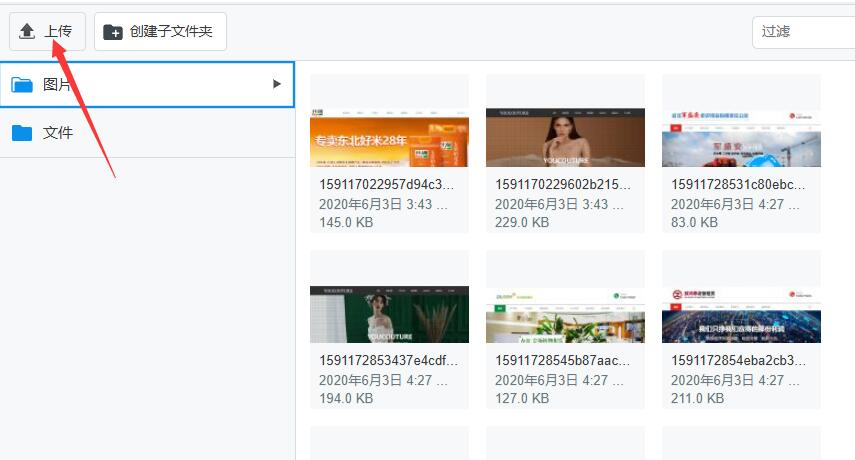Image resolution: width=855 pixels, height=460 pixels.
Task: Click the 图片 folder icon
Action: click(22, 84)
